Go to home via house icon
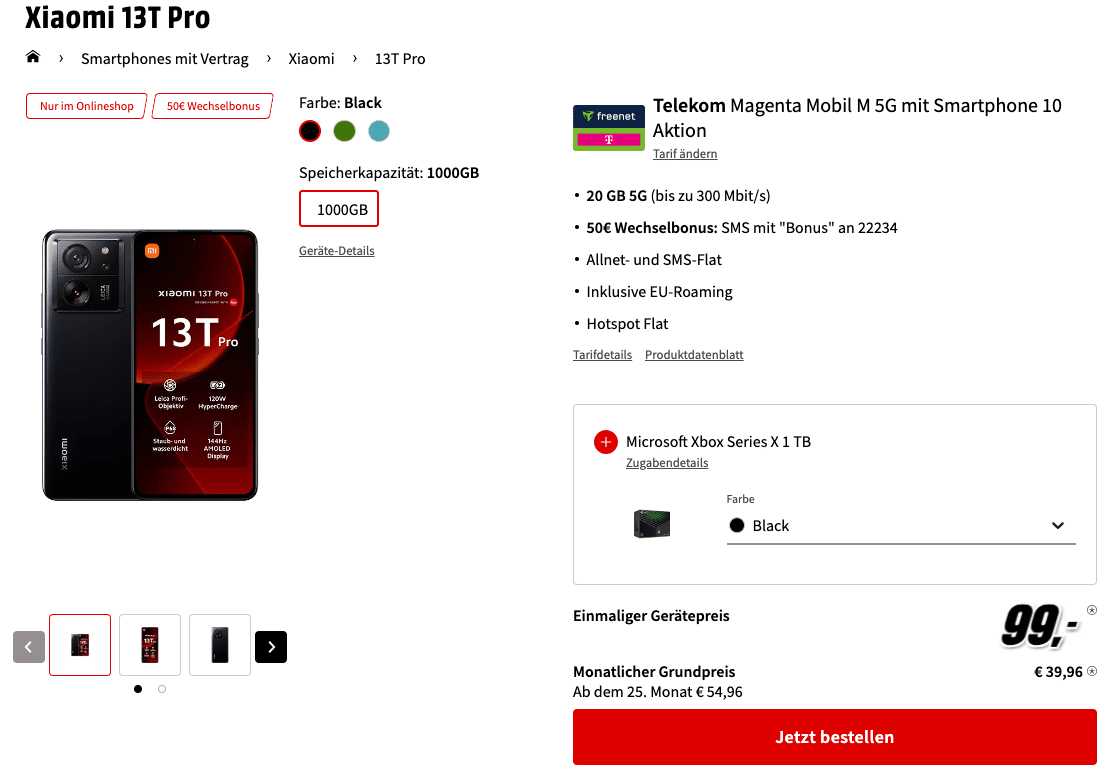1111x774 pixels. 33,57
